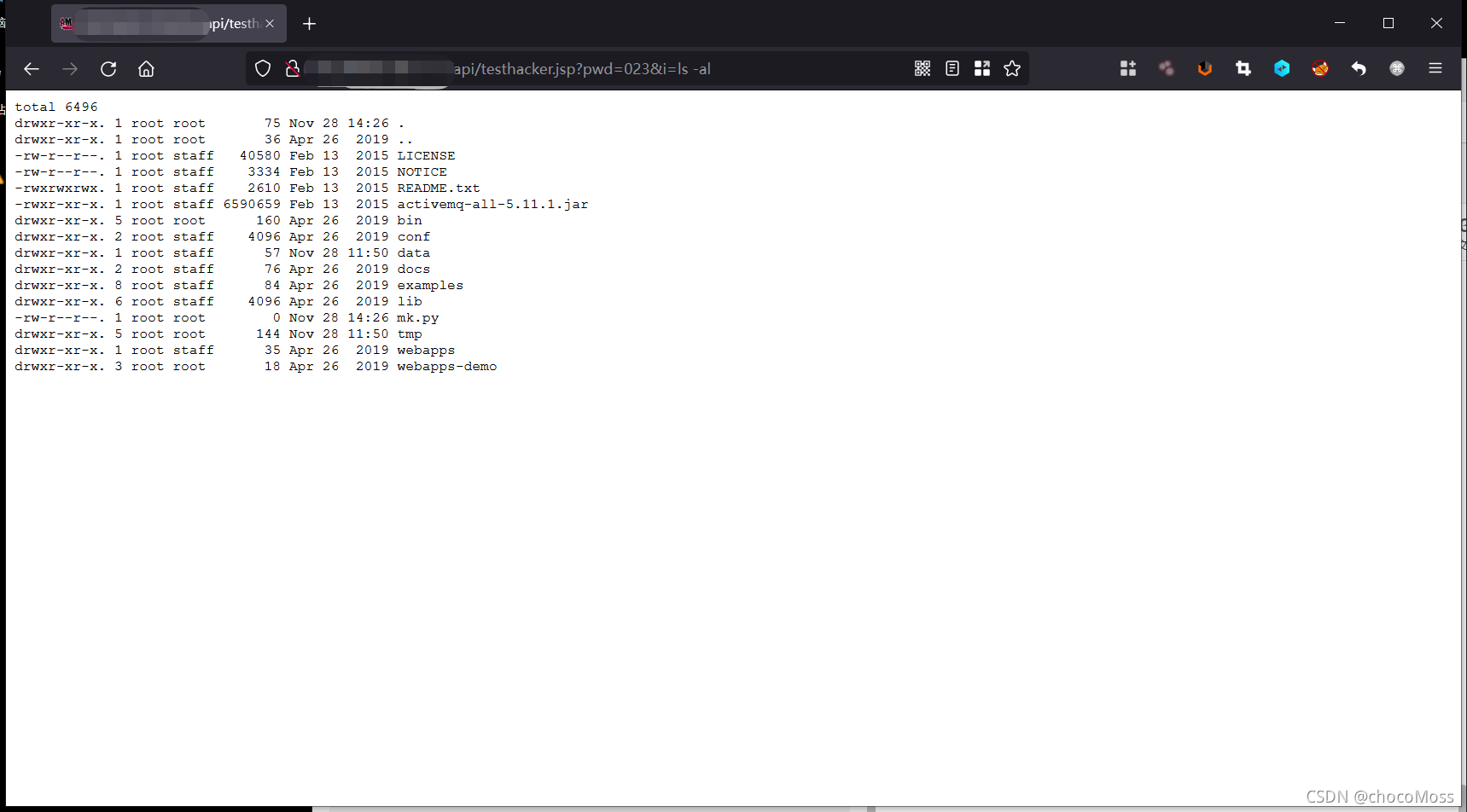Click the LICENSE file name
This screenshot has height=812, width=1467.
(x=426, y=155)
